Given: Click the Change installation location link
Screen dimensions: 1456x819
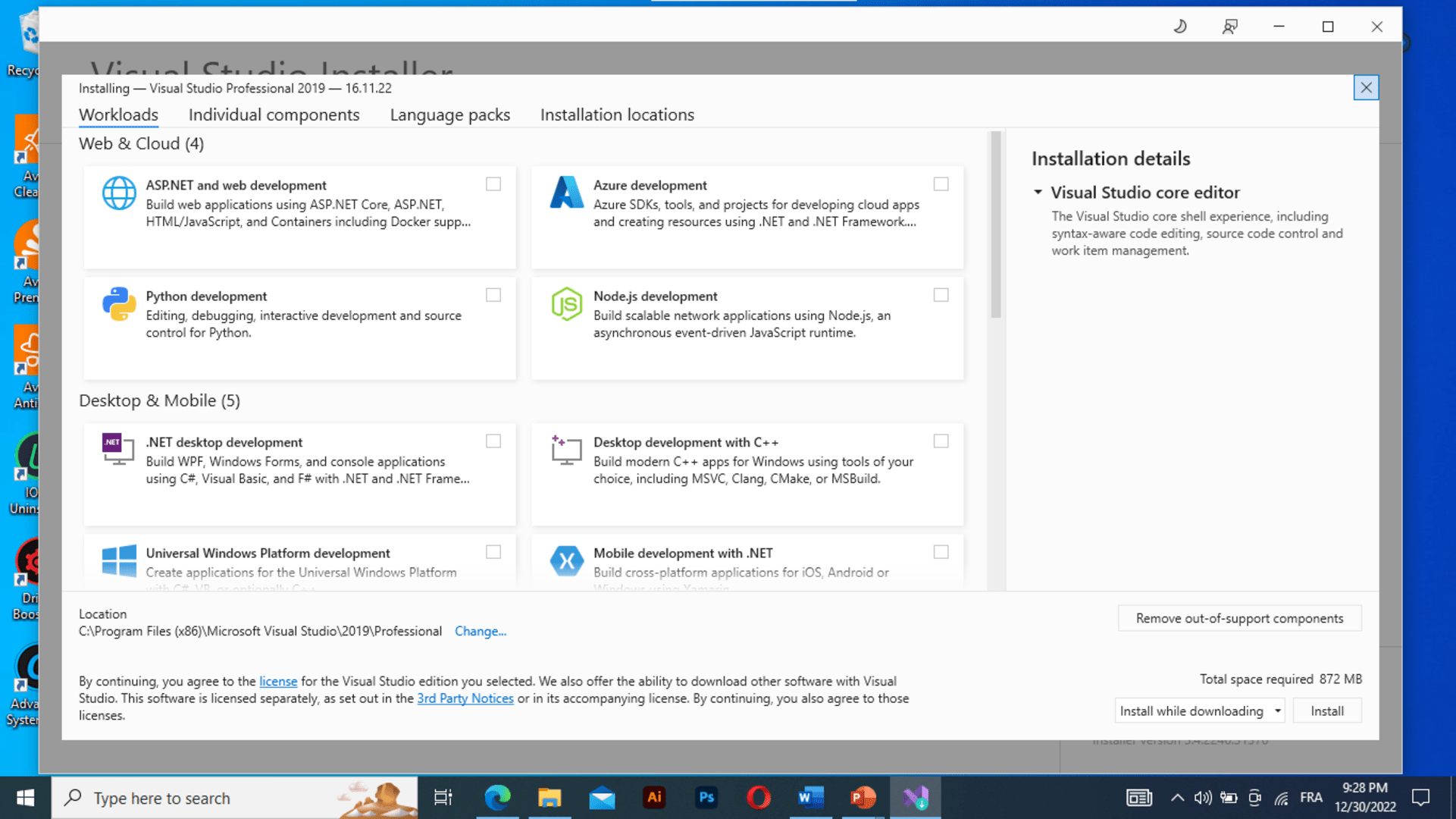Looking at the screenshot, I should tap(481, 631).
